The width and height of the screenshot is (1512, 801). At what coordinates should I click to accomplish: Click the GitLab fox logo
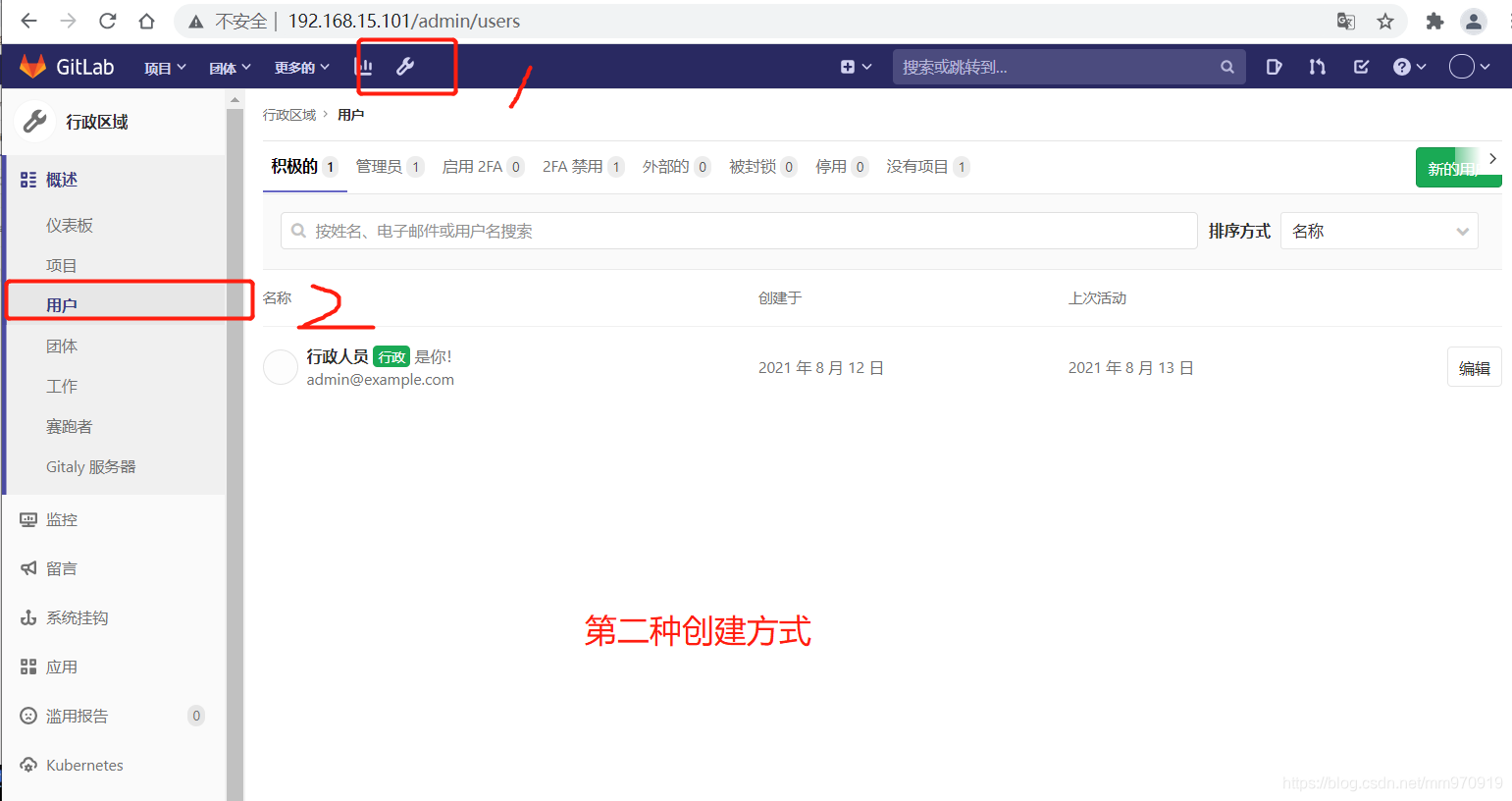pyautogui.click(x=33, y=66)
